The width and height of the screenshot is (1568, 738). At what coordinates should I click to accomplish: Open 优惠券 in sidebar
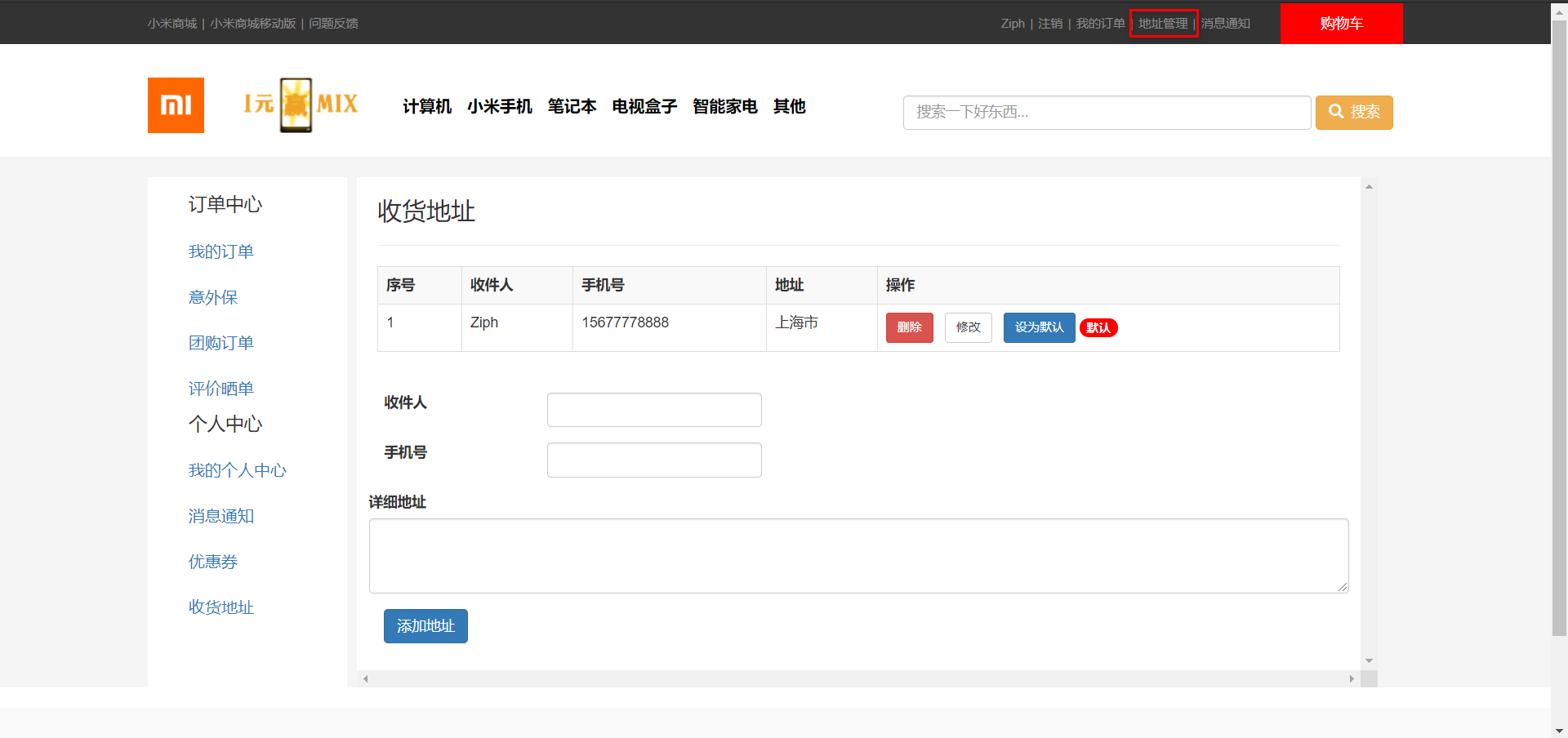(213, 562)
